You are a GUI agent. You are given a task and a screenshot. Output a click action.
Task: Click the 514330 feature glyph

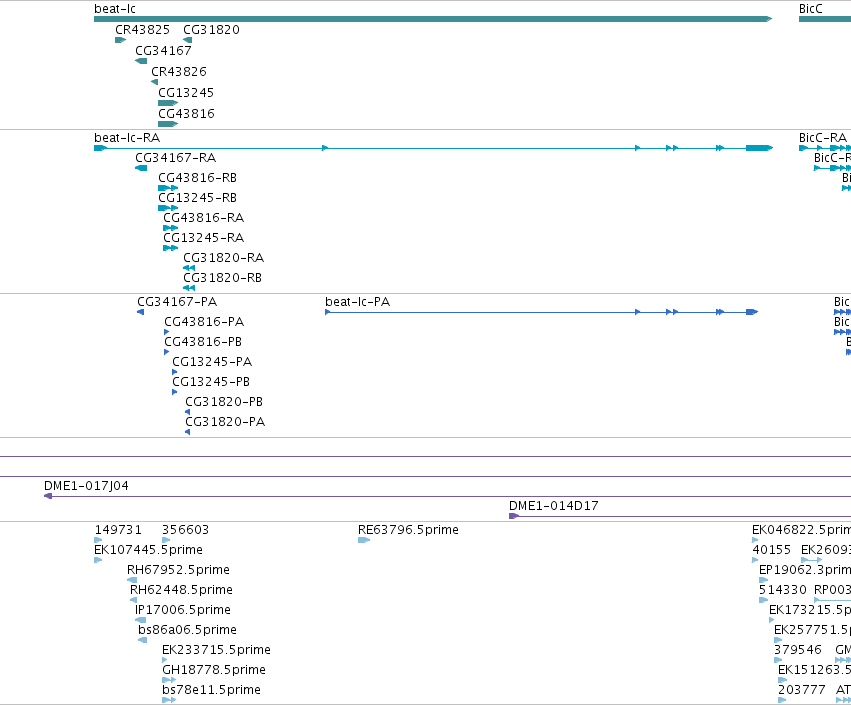[763, 600]
